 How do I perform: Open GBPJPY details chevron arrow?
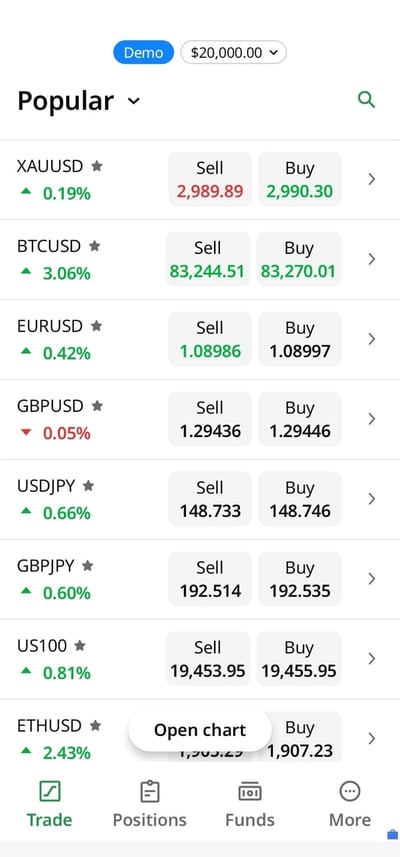click(372, 578)
